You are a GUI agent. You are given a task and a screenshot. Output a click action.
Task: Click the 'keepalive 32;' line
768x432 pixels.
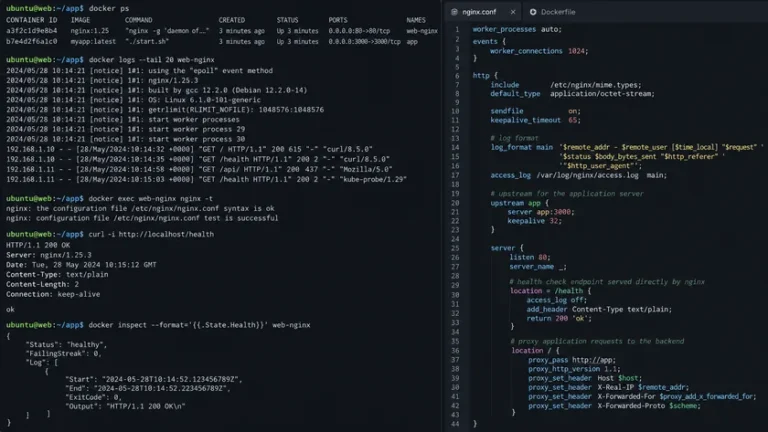click(534, 221)
